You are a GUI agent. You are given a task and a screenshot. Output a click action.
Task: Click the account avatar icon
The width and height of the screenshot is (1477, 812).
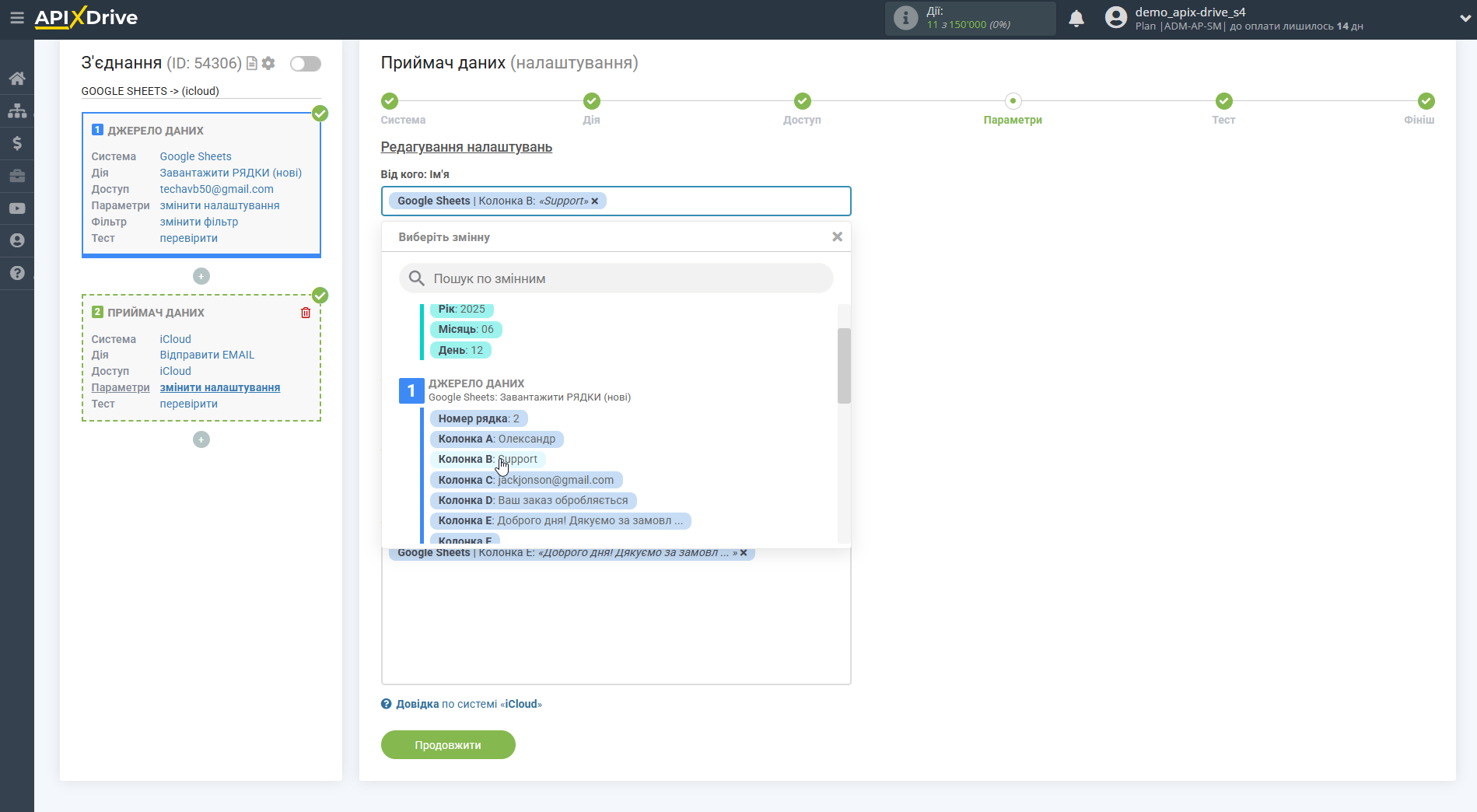[x=1116, y=18]
